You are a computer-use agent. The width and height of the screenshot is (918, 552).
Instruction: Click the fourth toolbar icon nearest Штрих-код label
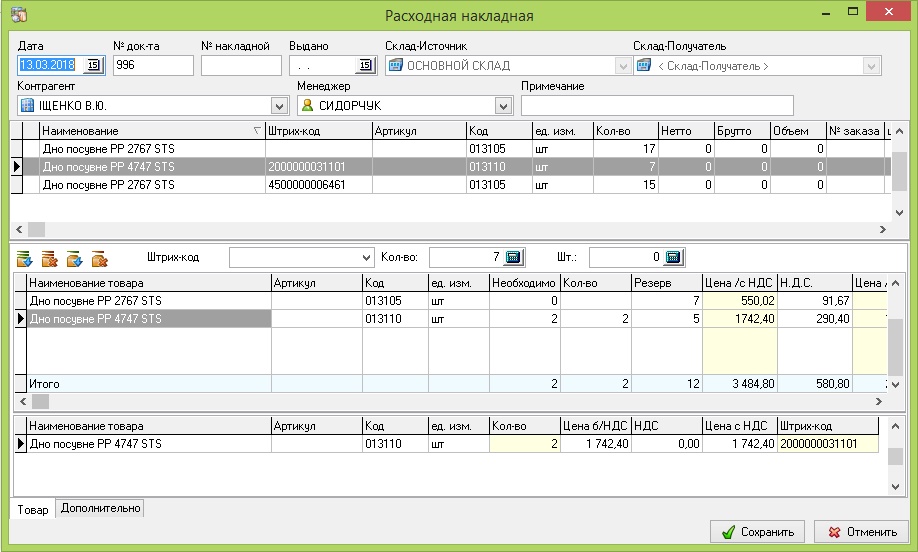(99, 259)
